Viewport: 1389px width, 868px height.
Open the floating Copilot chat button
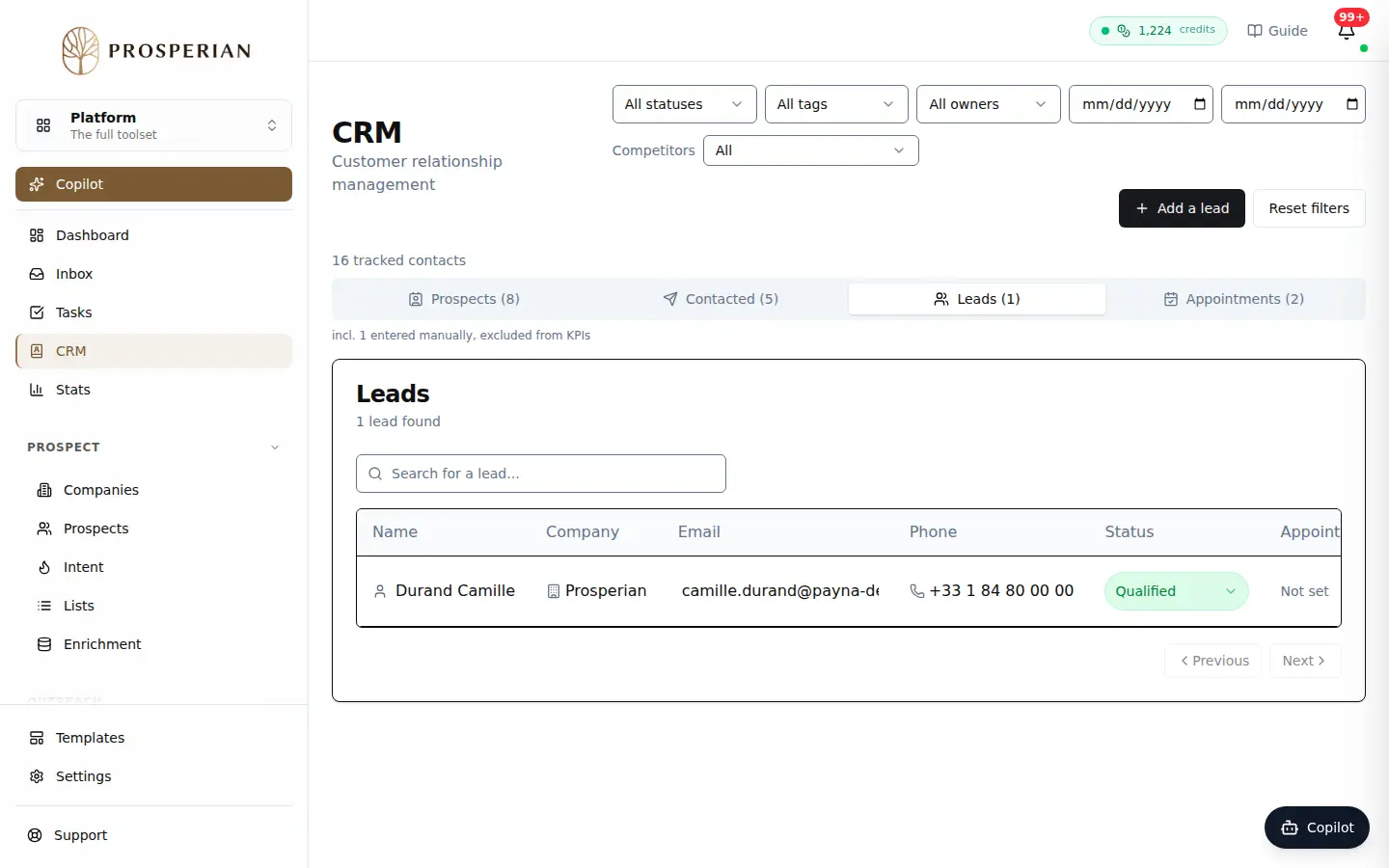tap(1317, 827)
